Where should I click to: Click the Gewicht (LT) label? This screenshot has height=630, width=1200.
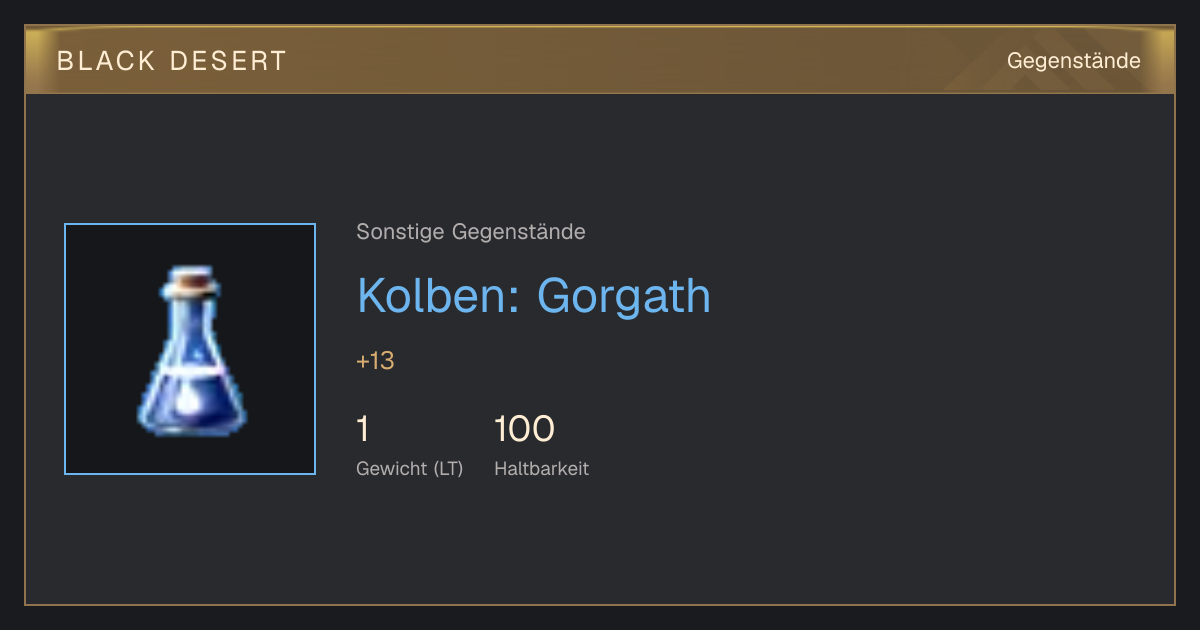410,469
